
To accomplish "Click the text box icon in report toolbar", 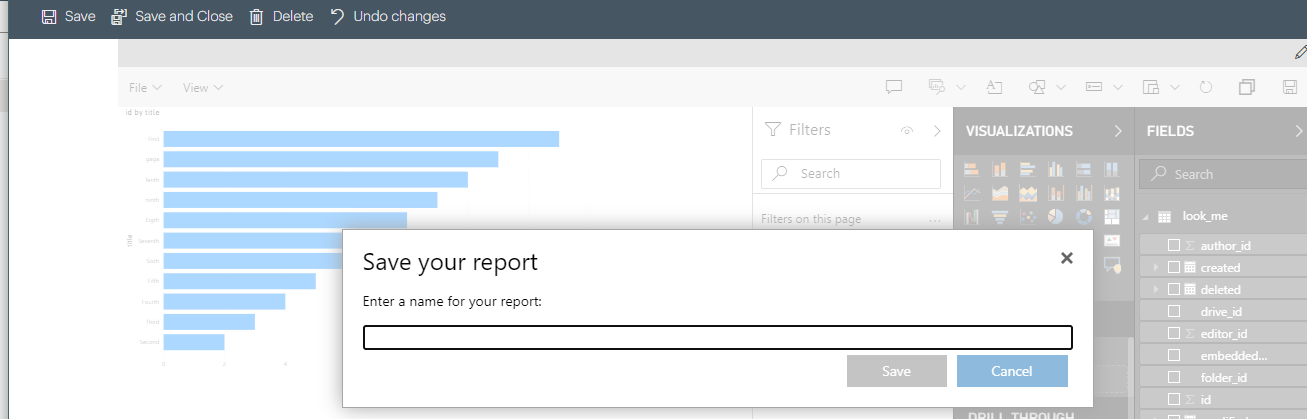I will [x=994, y=88].
